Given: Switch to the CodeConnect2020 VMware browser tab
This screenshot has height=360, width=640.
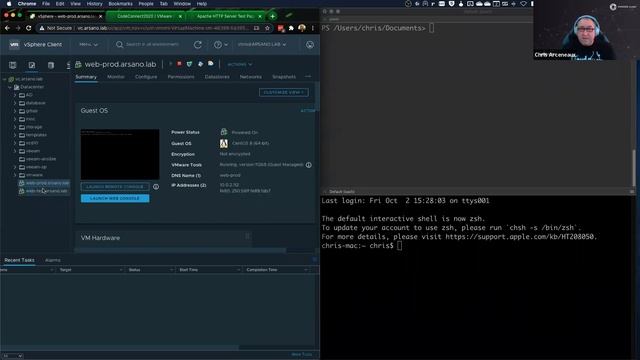Looking at the screenshot, I should tap(145, 16).
